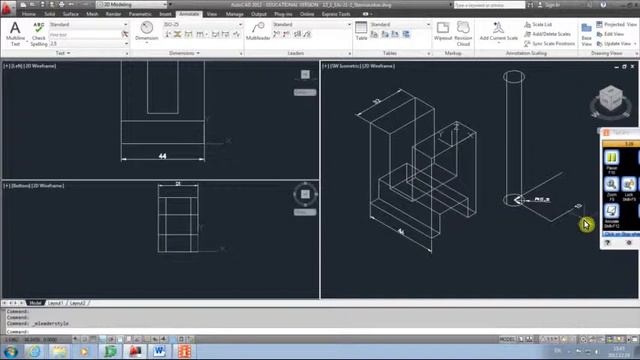Open the text style Standard dropdown
Image resolution: width=640 pixels, height=360 pixels.
89,24
